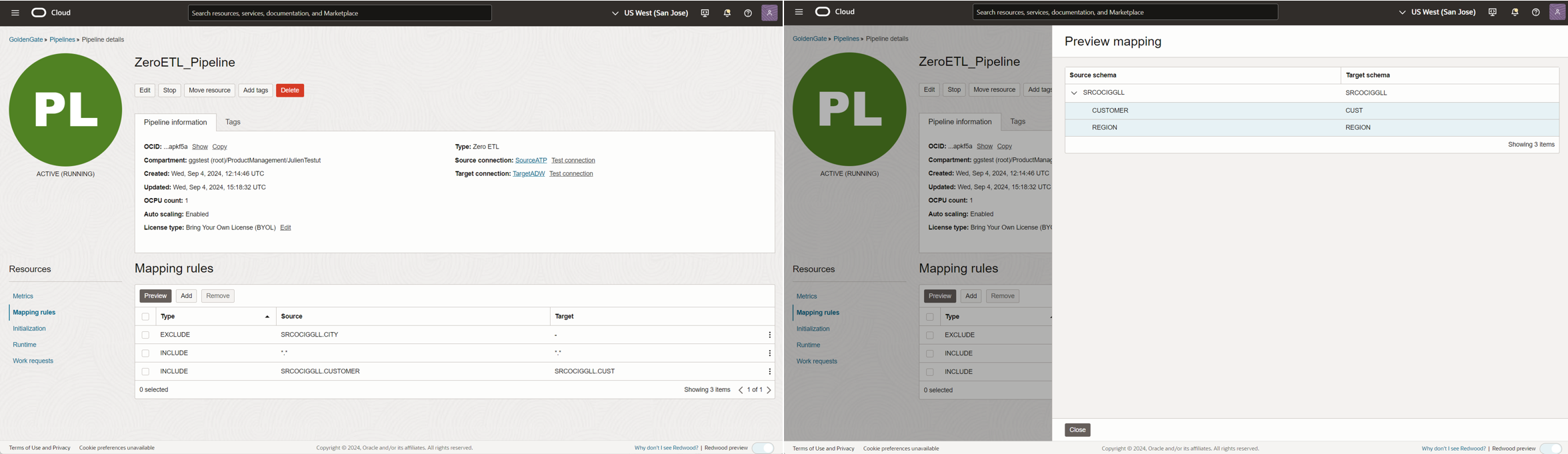Select REGION row in Preview mapping
Screen dimensions: 1568x454
tap(1312, 128)
